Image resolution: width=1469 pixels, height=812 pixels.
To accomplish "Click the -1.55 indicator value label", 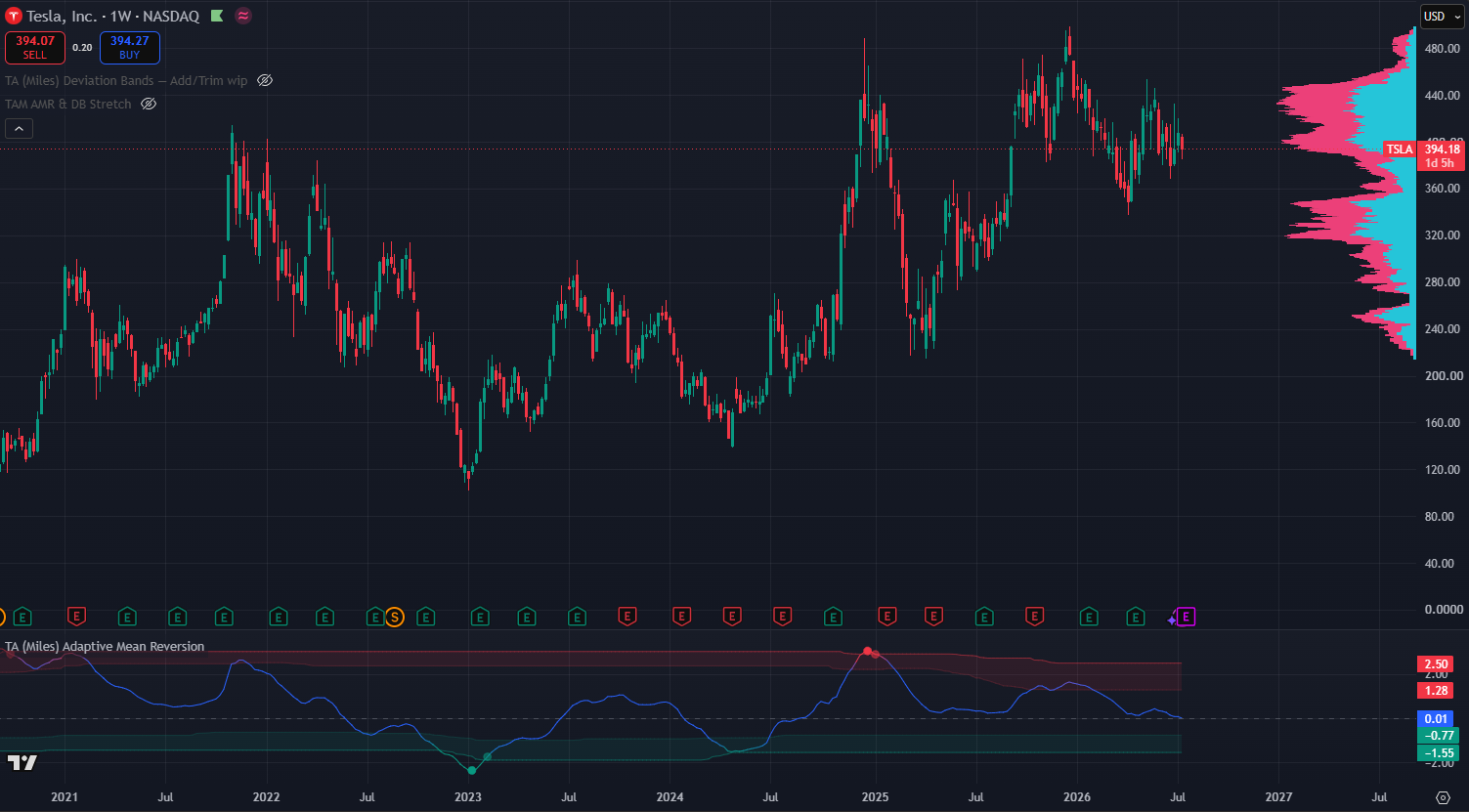I will (x=1437, y=753).
